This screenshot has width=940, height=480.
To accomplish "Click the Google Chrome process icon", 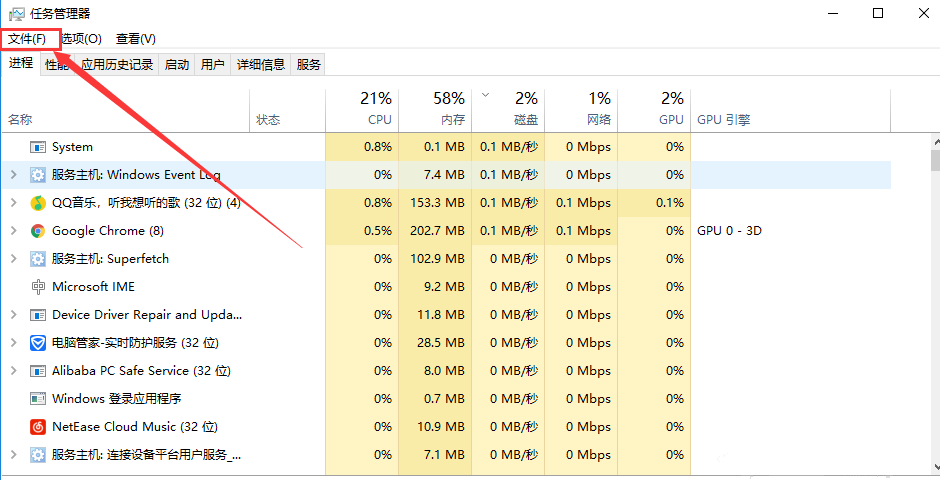I will pyautogui.click(x=38, y=231).
